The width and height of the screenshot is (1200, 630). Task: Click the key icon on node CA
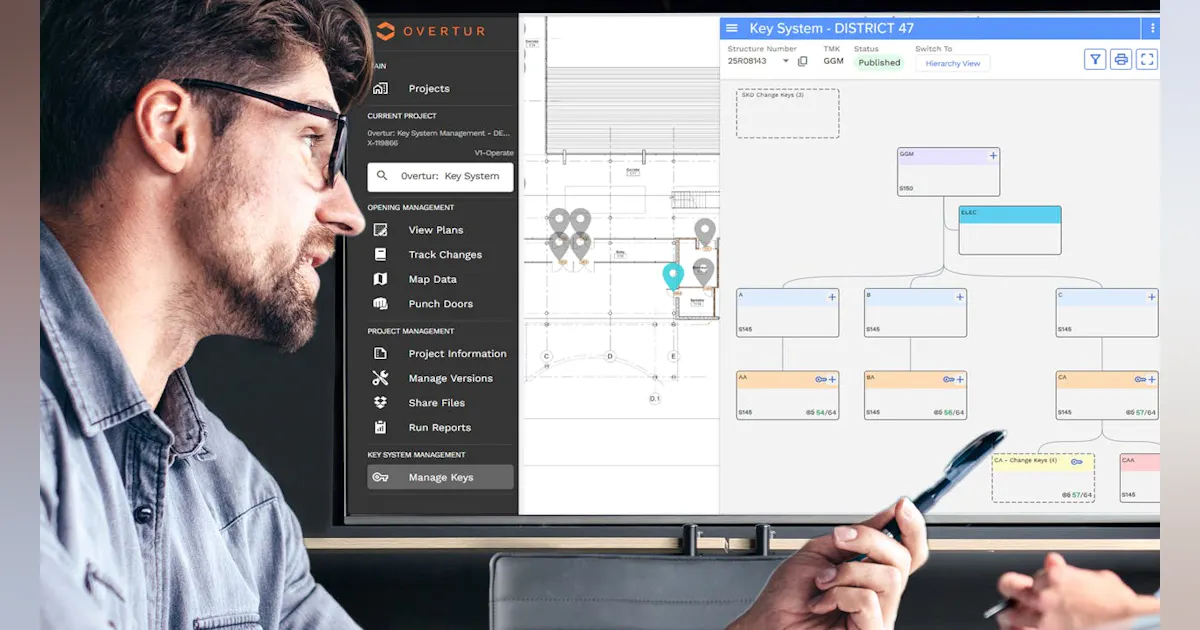[x=1141, y=379]
